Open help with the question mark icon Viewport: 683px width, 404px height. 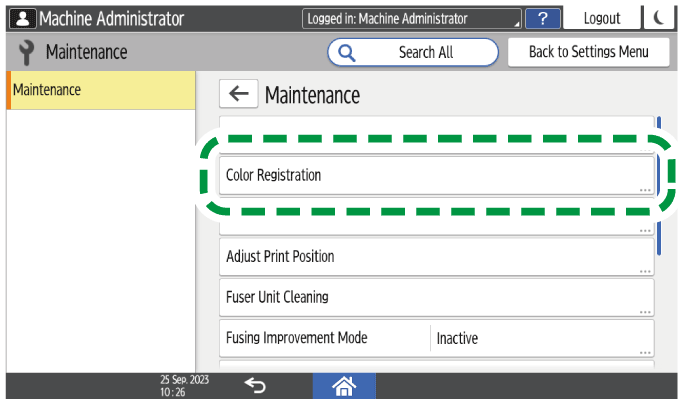[542, 18]
